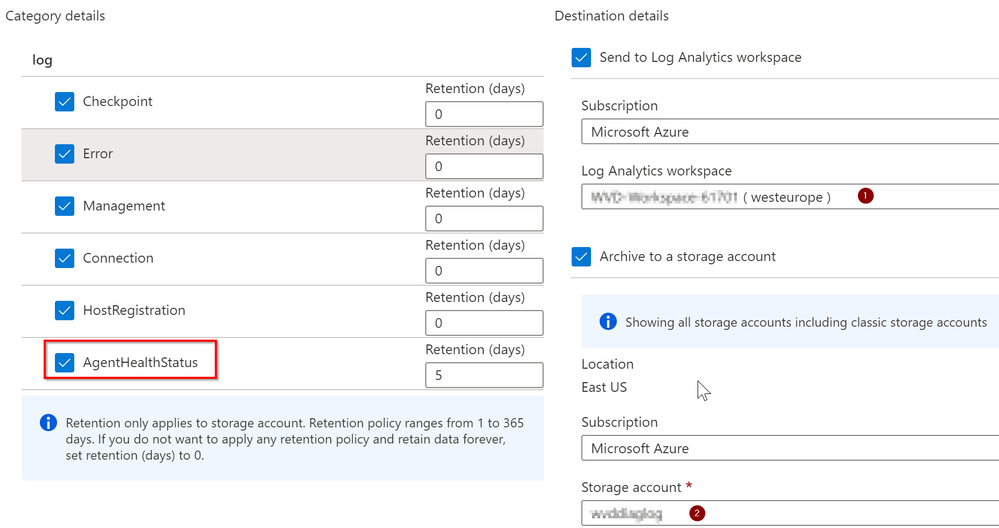Open the Log Analytics workspace dropdown

pos(789,197)
